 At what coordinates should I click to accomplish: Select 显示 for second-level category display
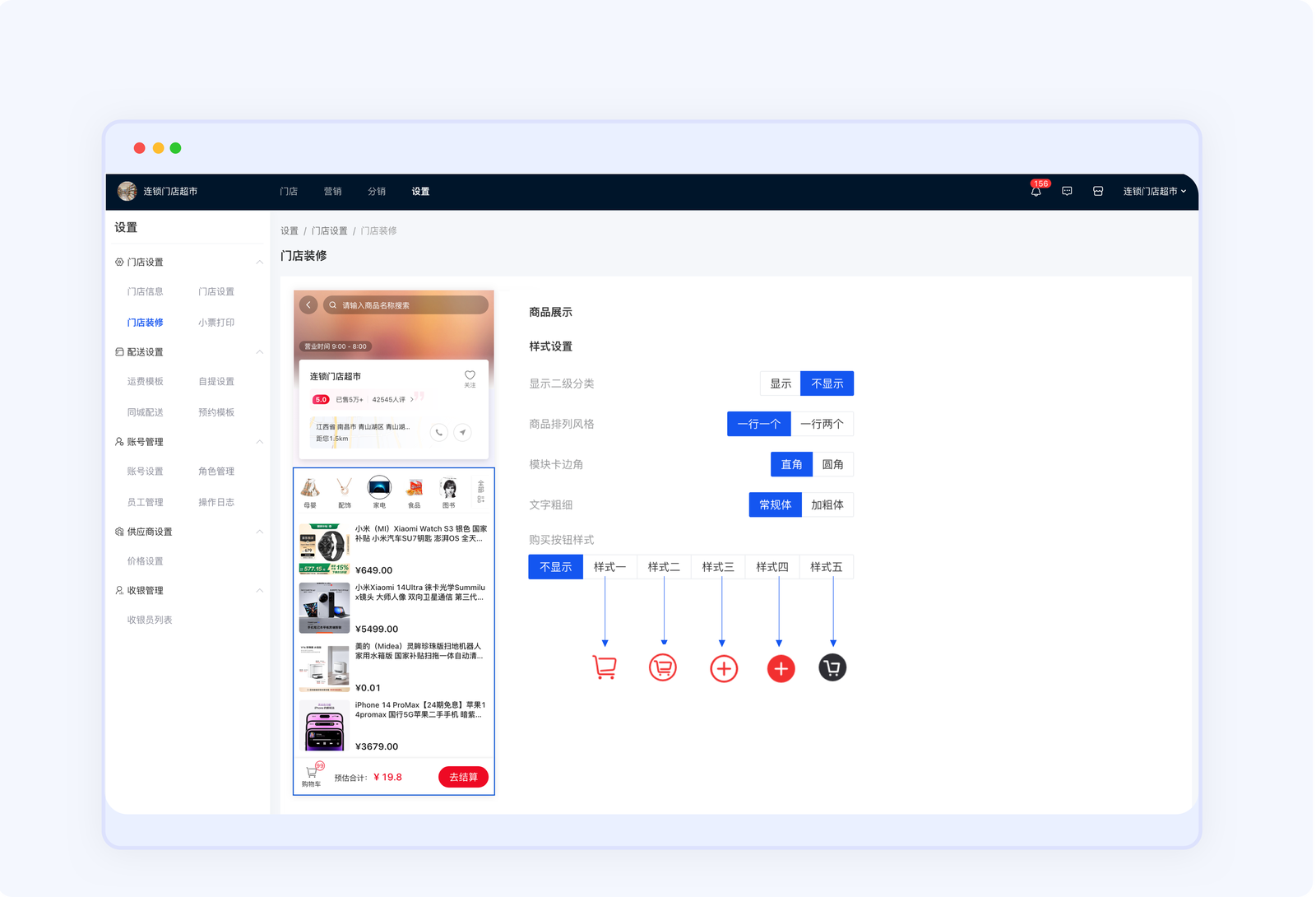780,383
